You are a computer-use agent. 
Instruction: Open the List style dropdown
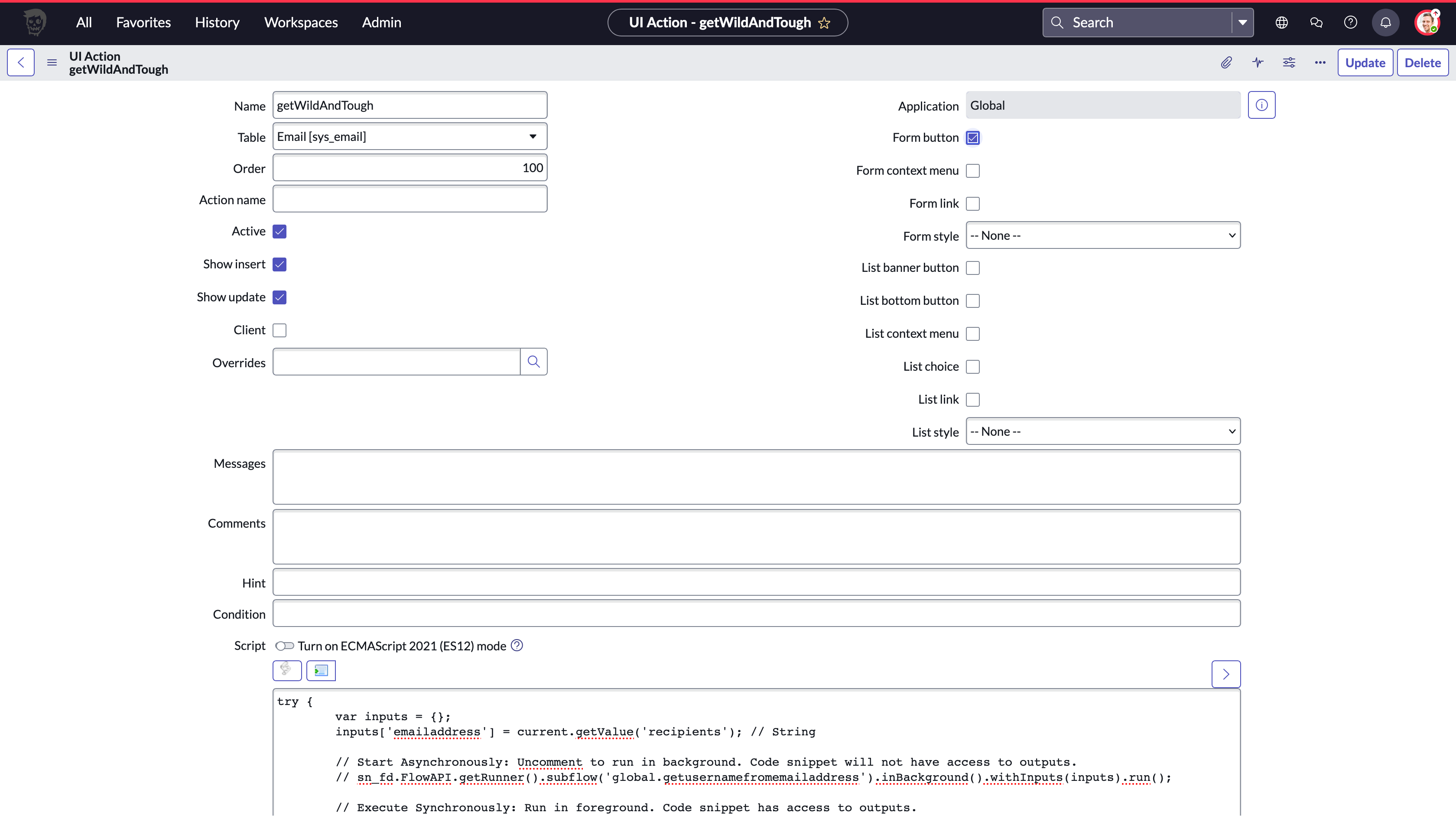click(x=1103, y=431)
